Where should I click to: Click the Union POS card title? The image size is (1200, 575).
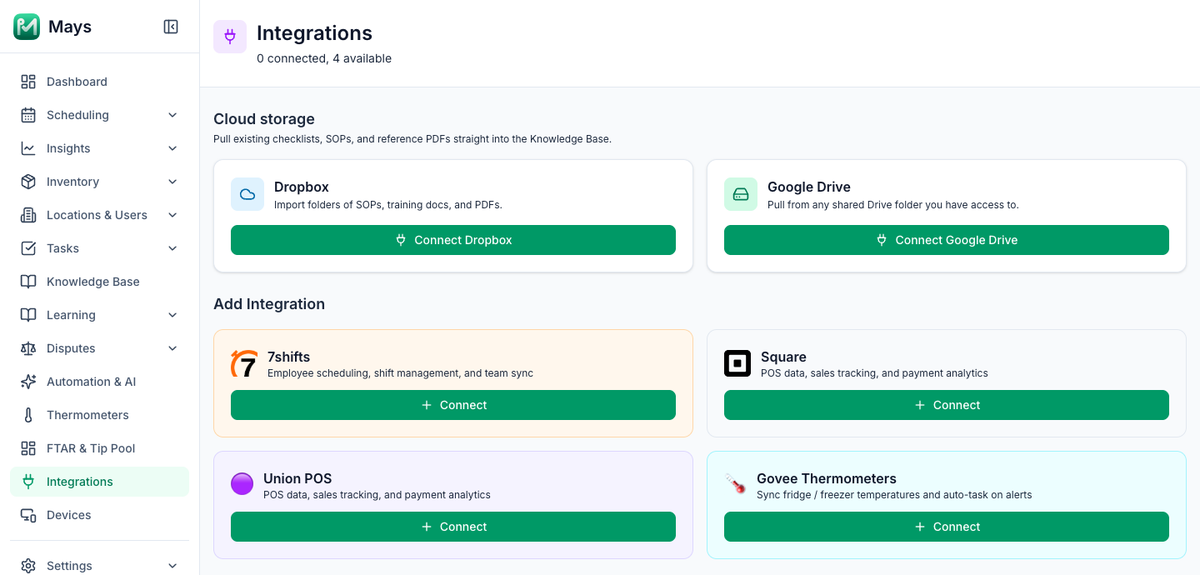click(297, 479)
